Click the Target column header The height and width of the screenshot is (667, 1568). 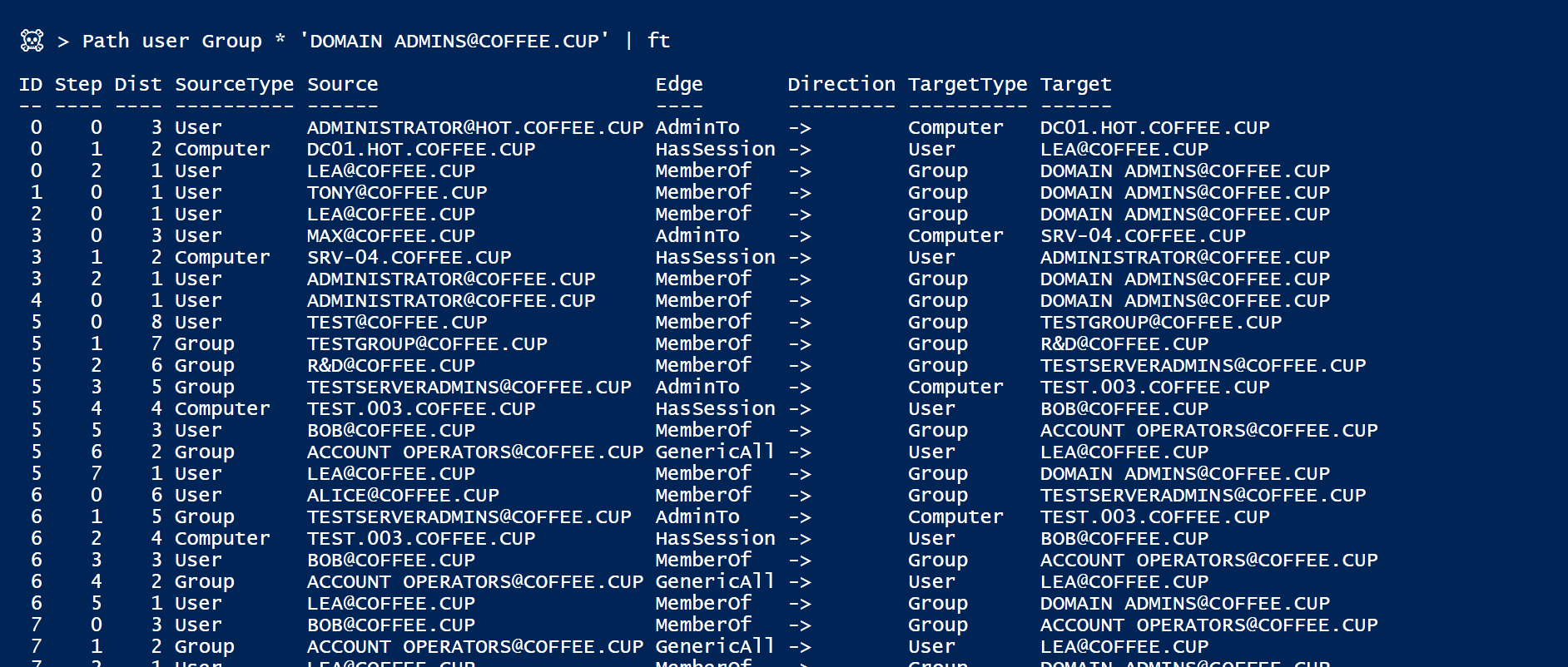coord(1076,84)
